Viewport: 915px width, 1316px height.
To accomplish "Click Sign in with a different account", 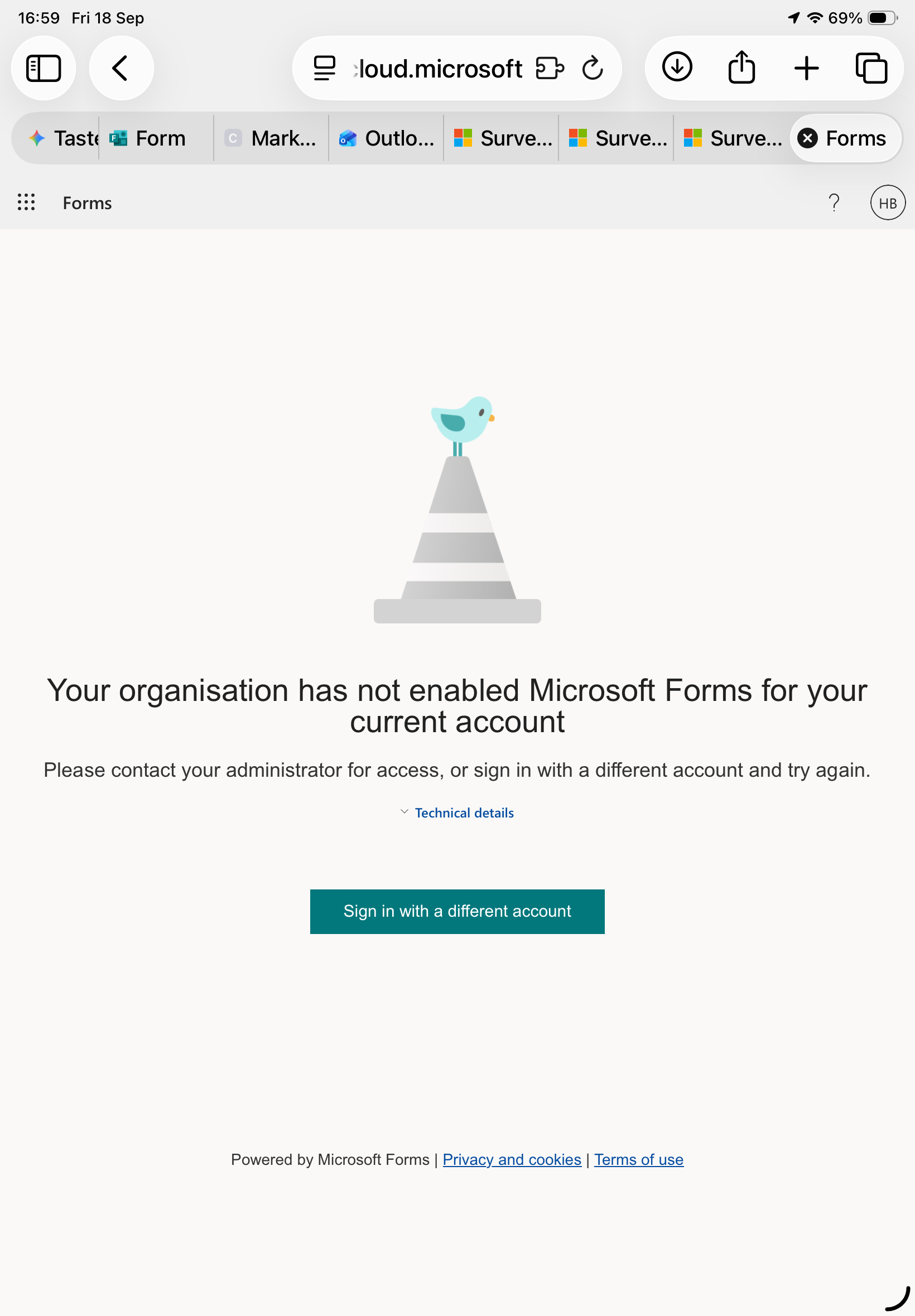I will point(457,911).
